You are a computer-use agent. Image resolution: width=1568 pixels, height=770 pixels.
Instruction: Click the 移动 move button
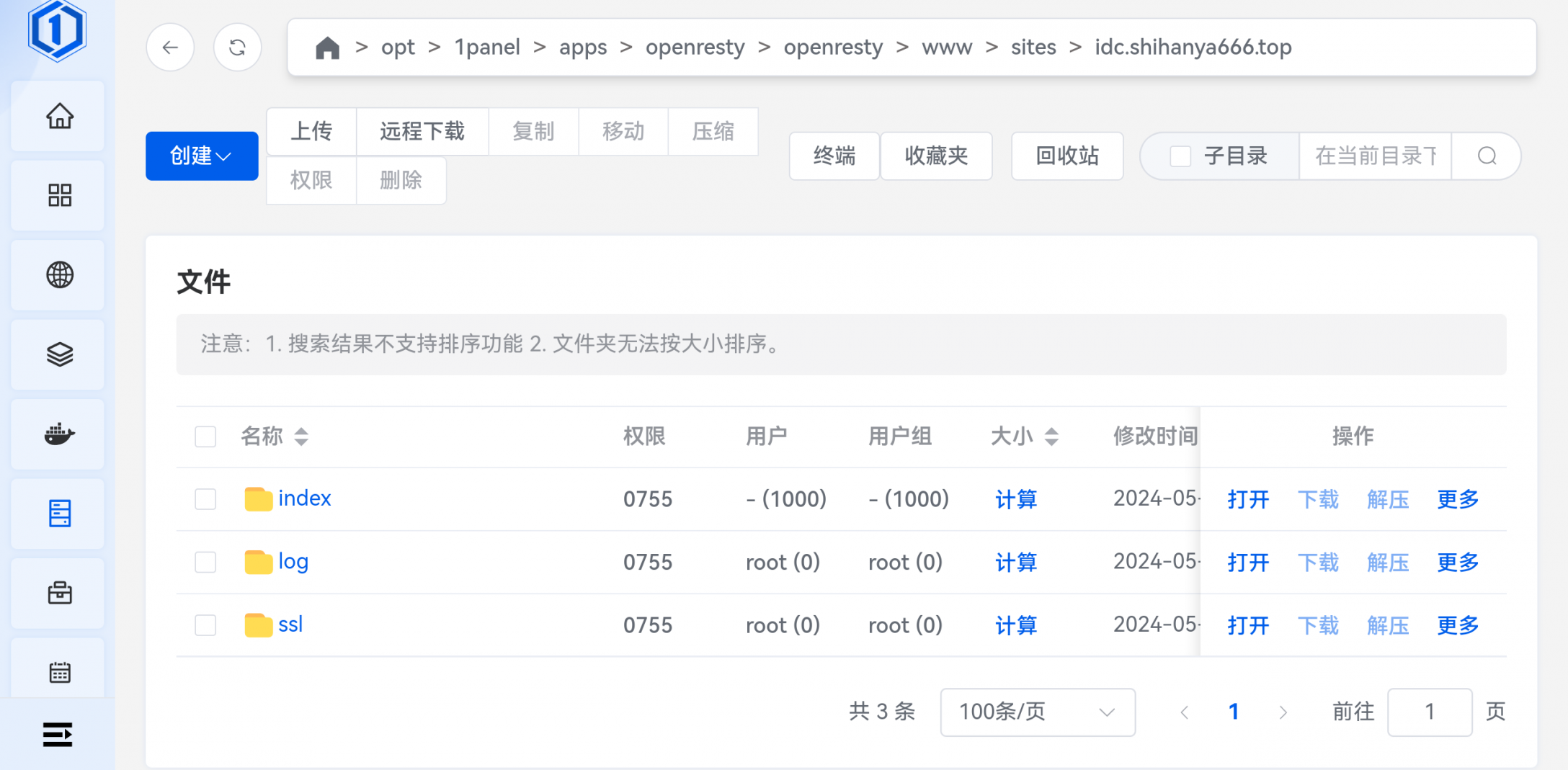pos(623,131)
